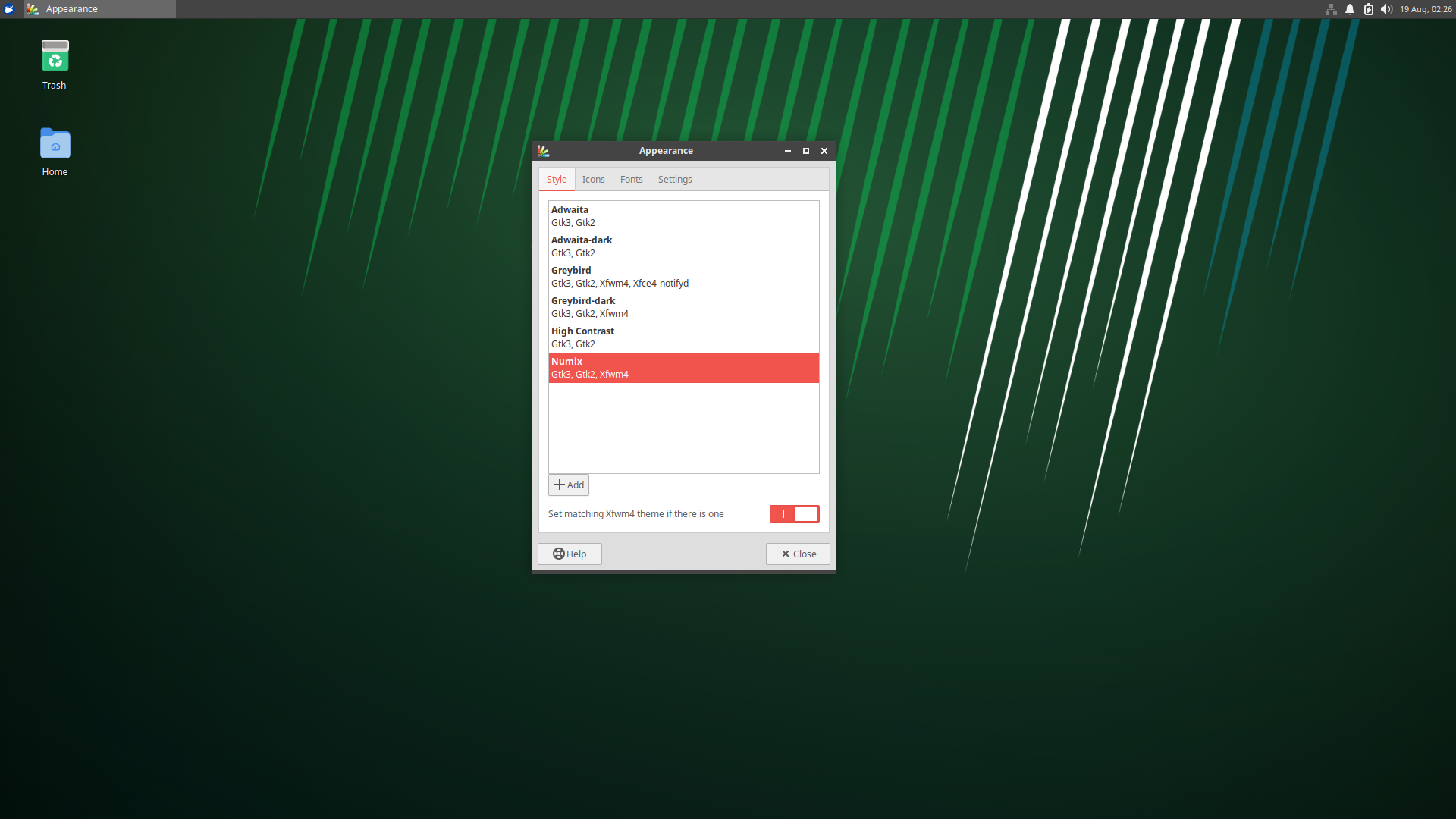Switch to the Fonts tab
Viewport: 1456px width, 819px height.
coord(631,180)
